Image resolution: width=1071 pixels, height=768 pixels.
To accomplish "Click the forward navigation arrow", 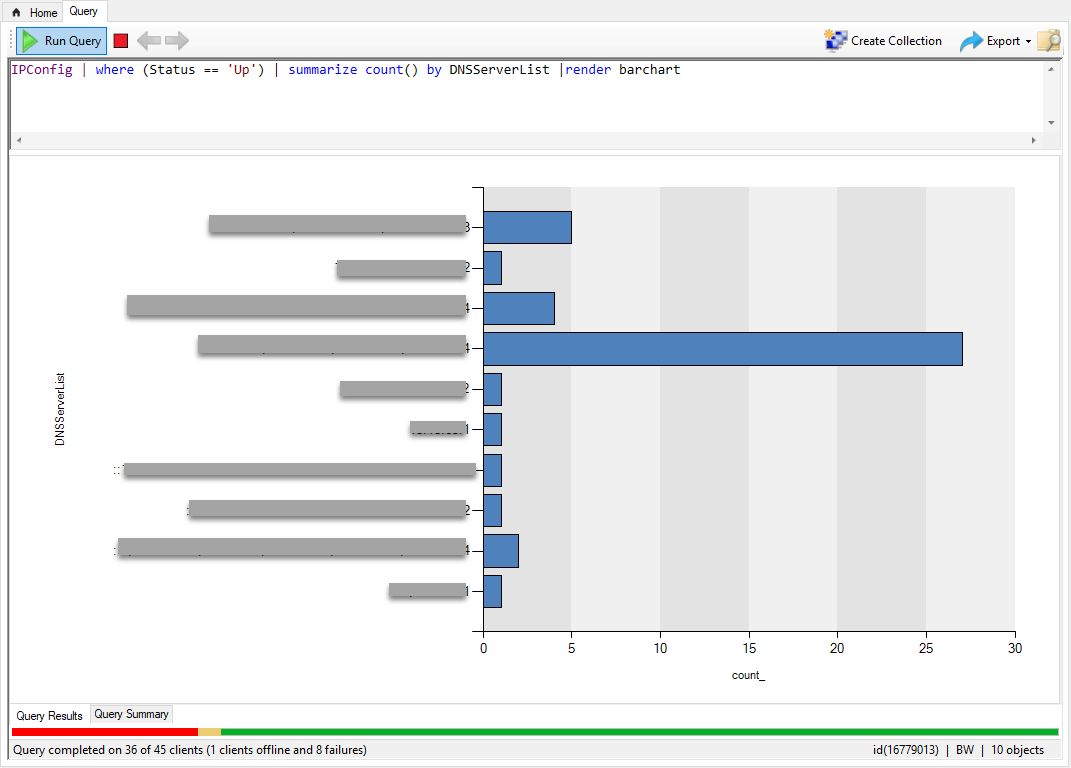I will point(177,40).
